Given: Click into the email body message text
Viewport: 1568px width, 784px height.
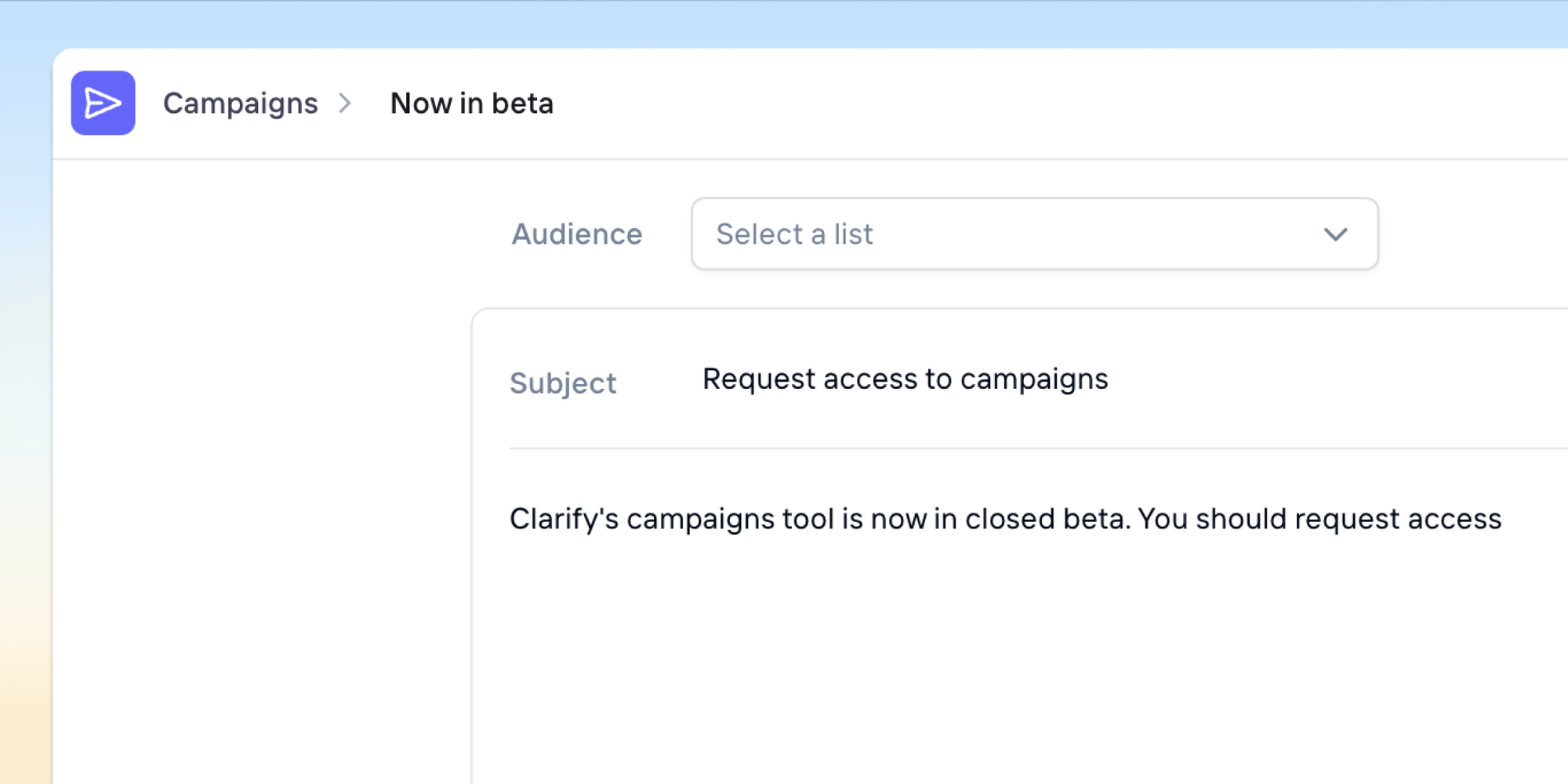Looking at the screenshot, I should pyautogui.click(x=1005, y=519).
